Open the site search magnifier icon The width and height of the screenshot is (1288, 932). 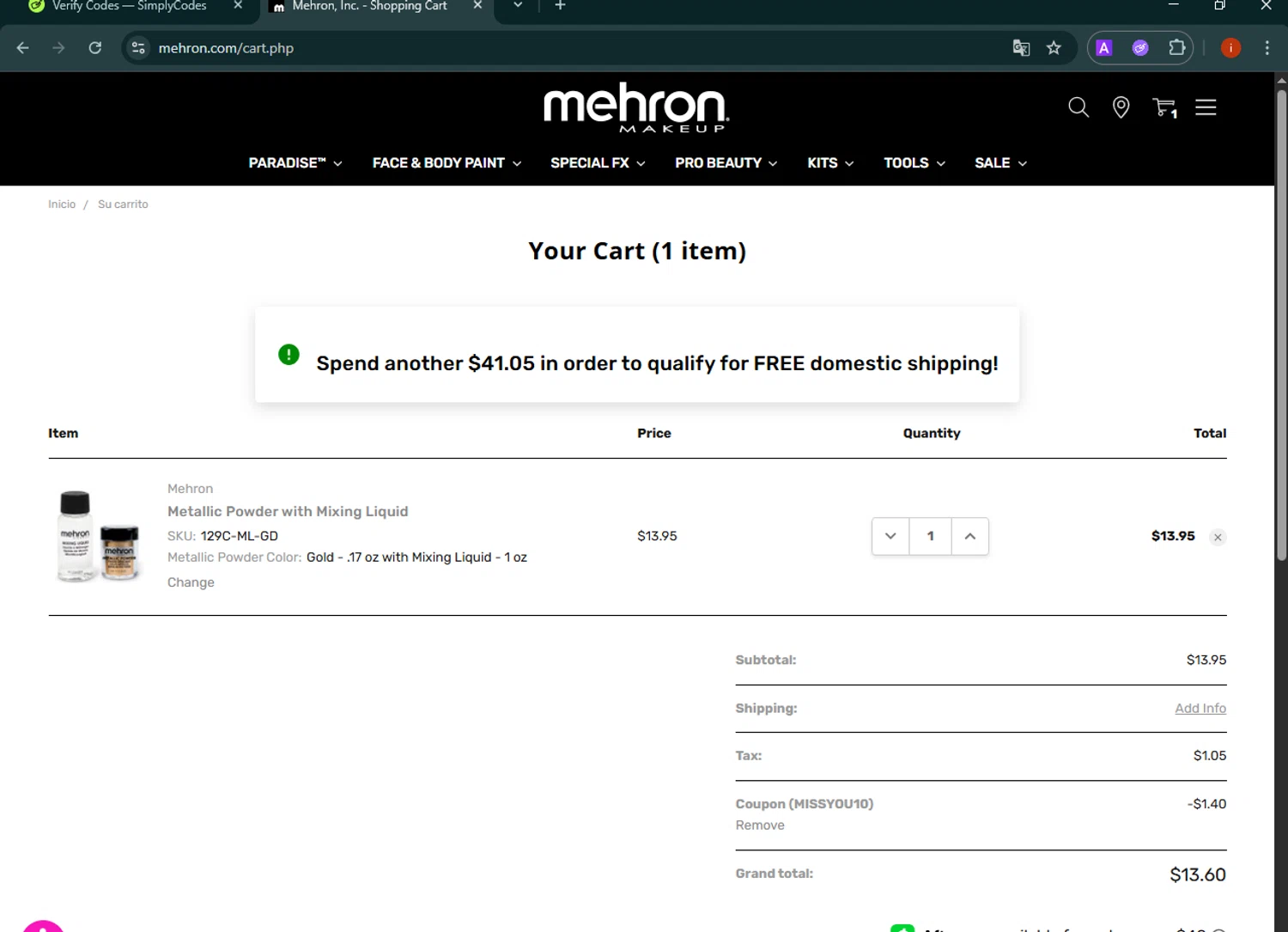(x=1078, y=107)
